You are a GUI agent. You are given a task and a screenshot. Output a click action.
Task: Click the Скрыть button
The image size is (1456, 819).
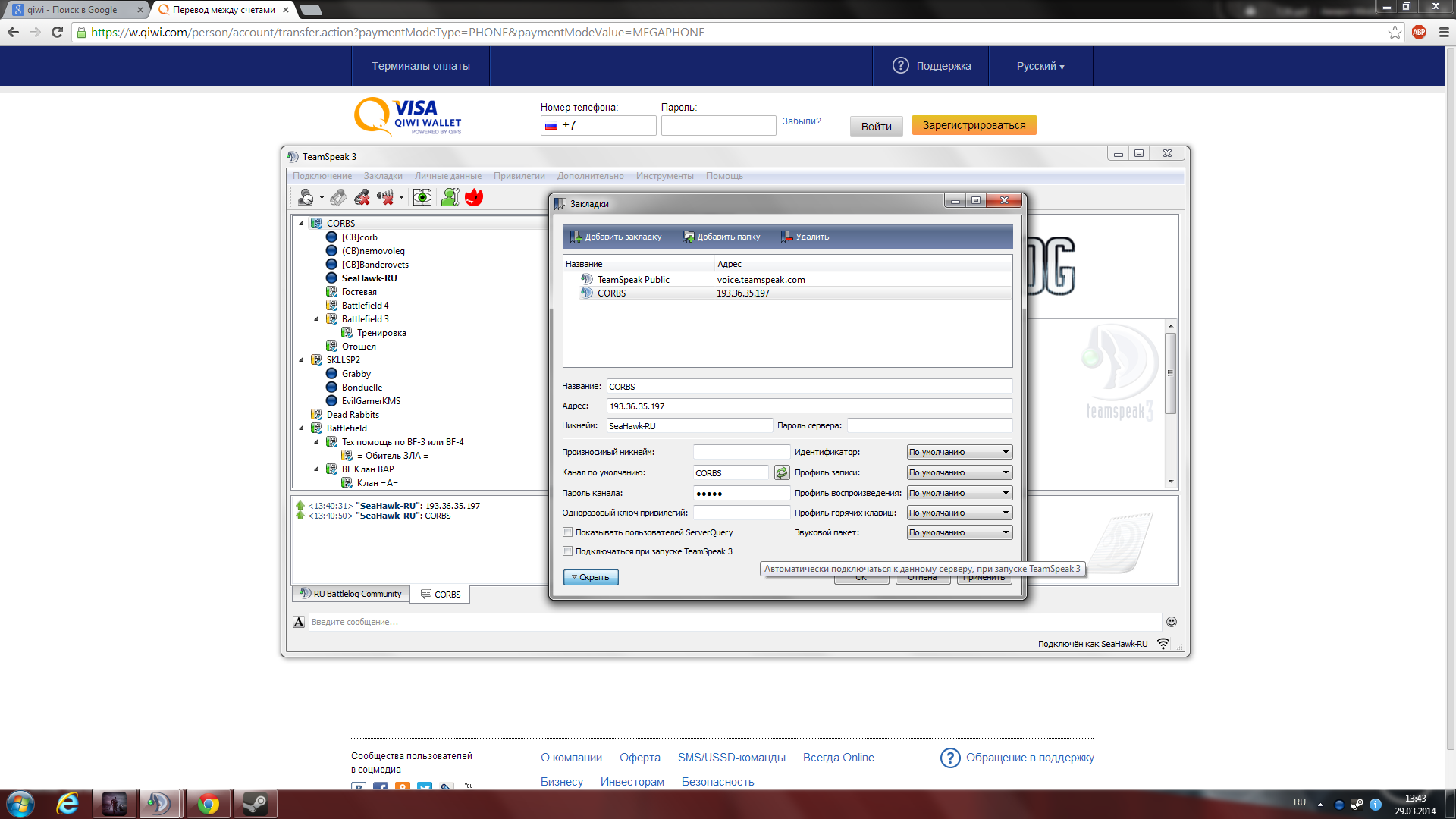[x=591, y=577]
